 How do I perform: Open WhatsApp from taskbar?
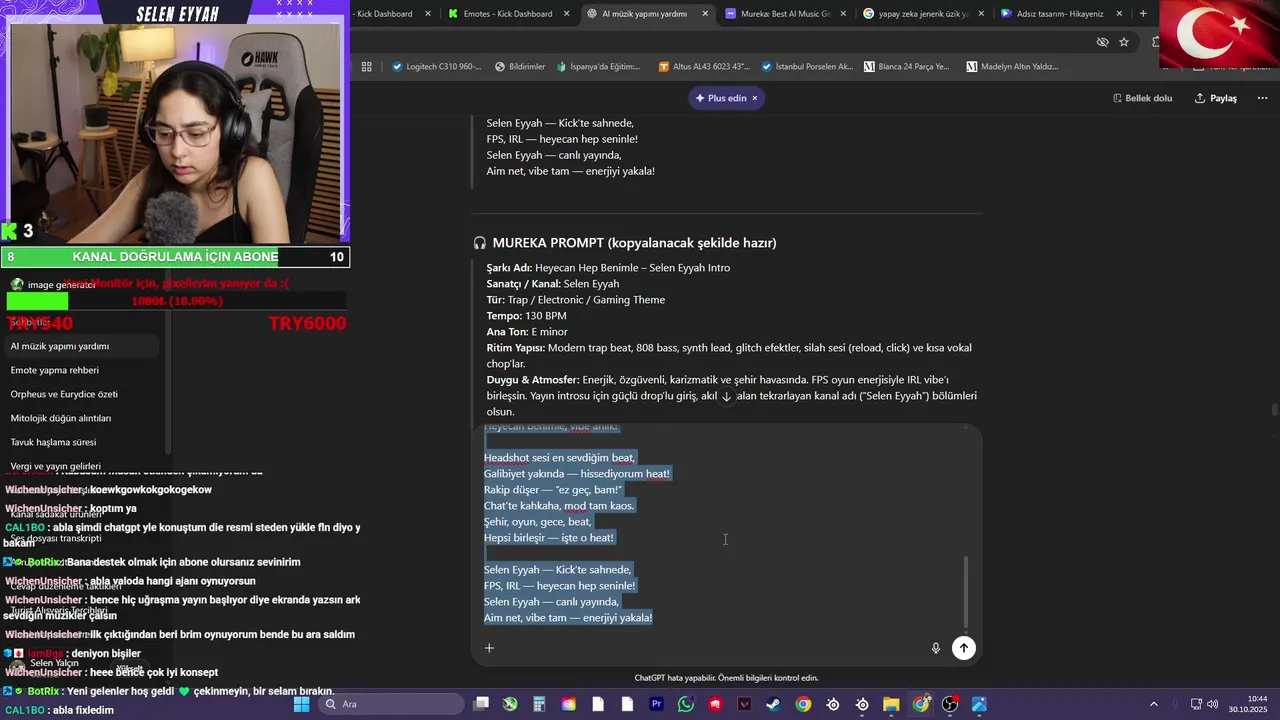[686, 704]
